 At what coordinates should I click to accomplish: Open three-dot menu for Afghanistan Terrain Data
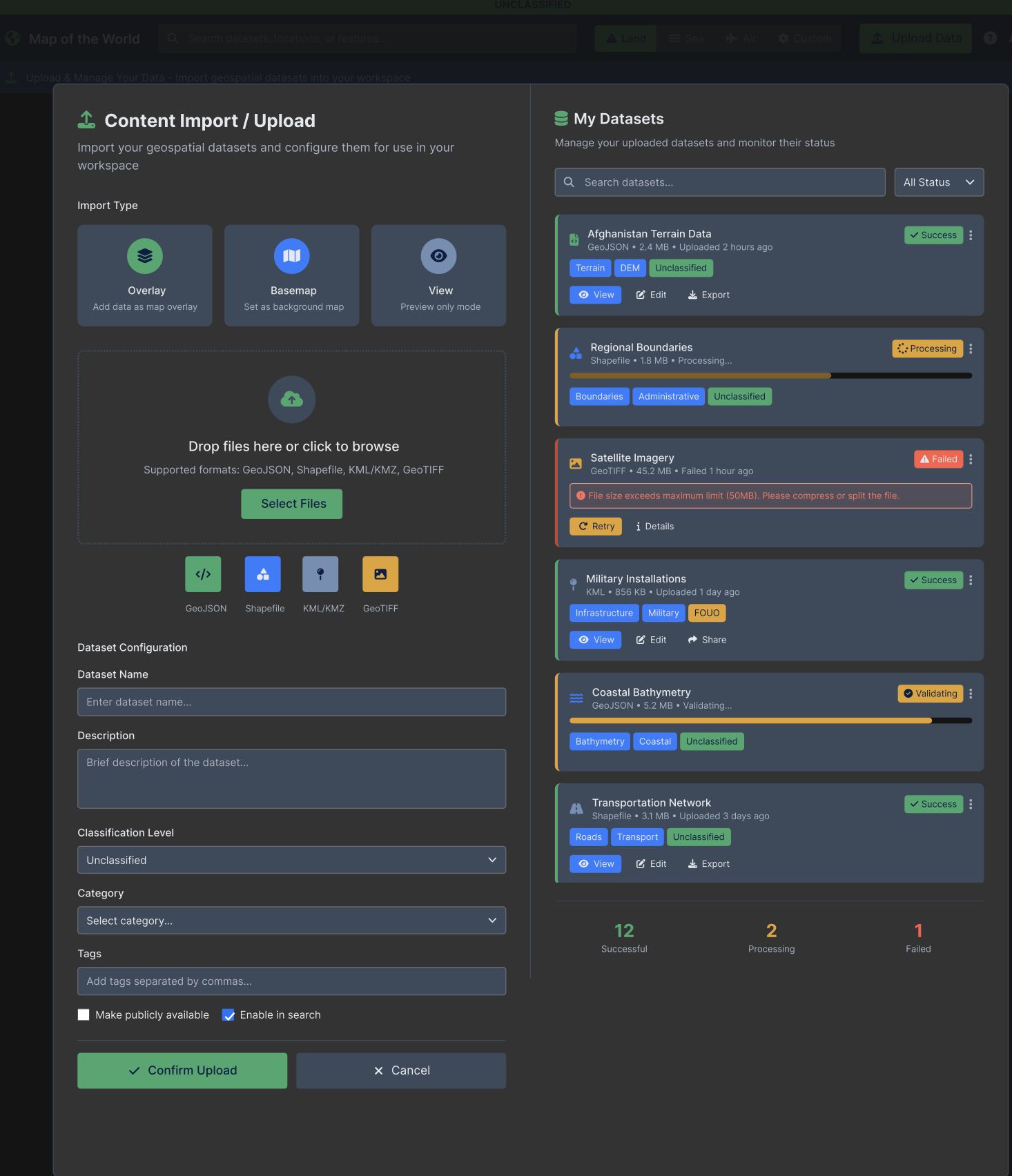tap(971, 235)
